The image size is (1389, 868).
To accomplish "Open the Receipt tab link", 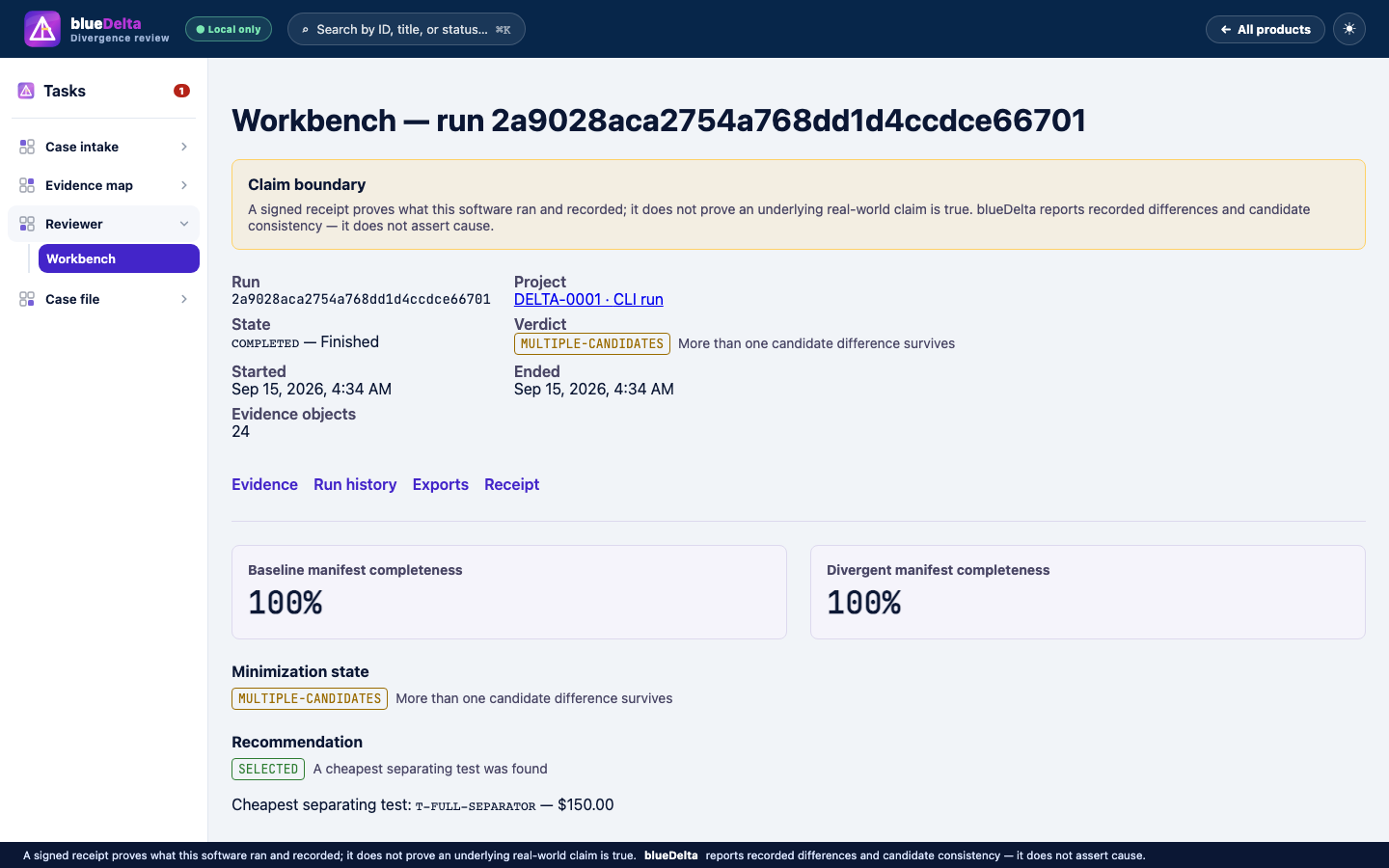I will (x=511, y=484).
